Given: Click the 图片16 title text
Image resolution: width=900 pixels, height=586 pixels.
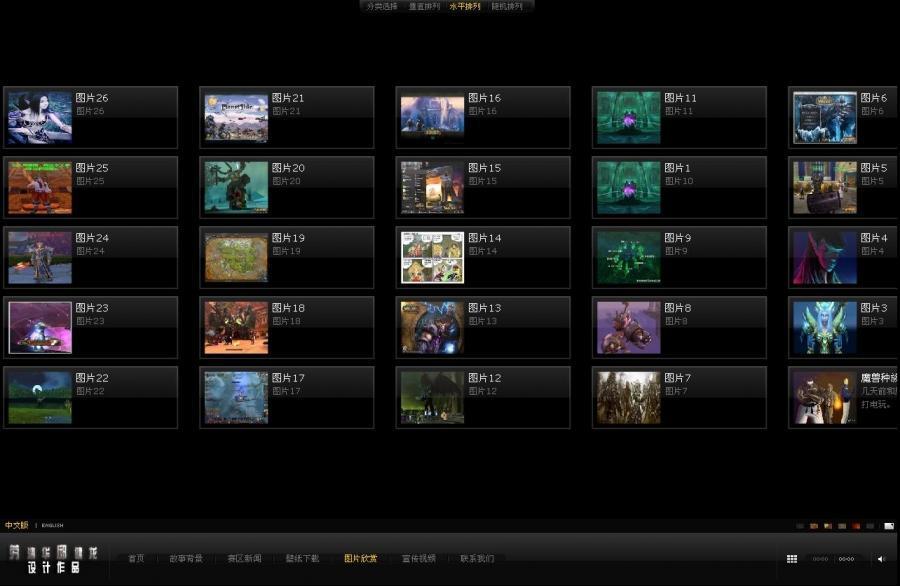Looking at the screenshot, I should tap(484, 98).
